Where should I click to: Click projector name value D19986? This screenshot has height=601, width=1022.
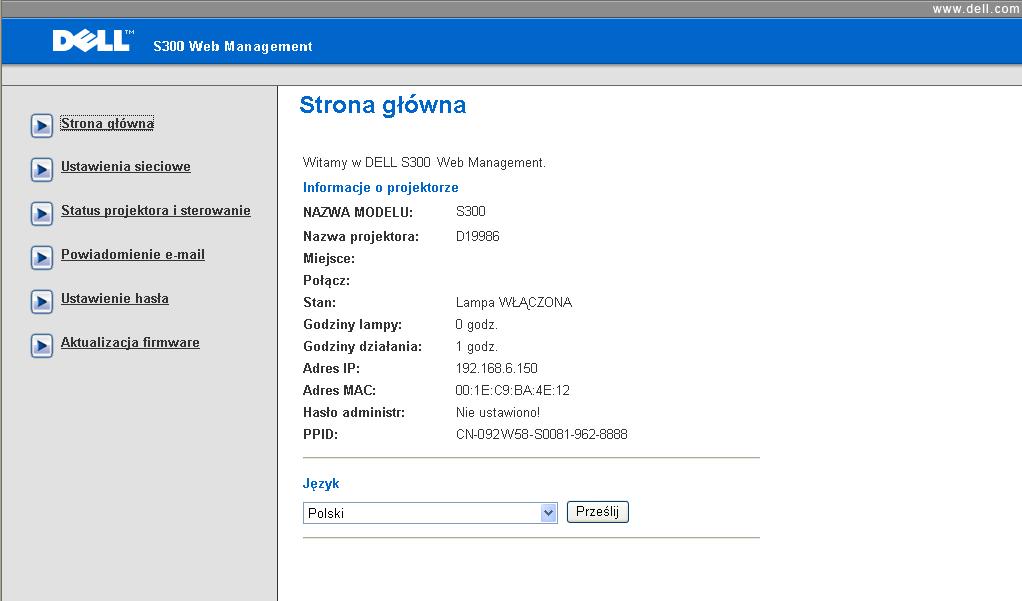pyautogui.click(x=478, y=236)
